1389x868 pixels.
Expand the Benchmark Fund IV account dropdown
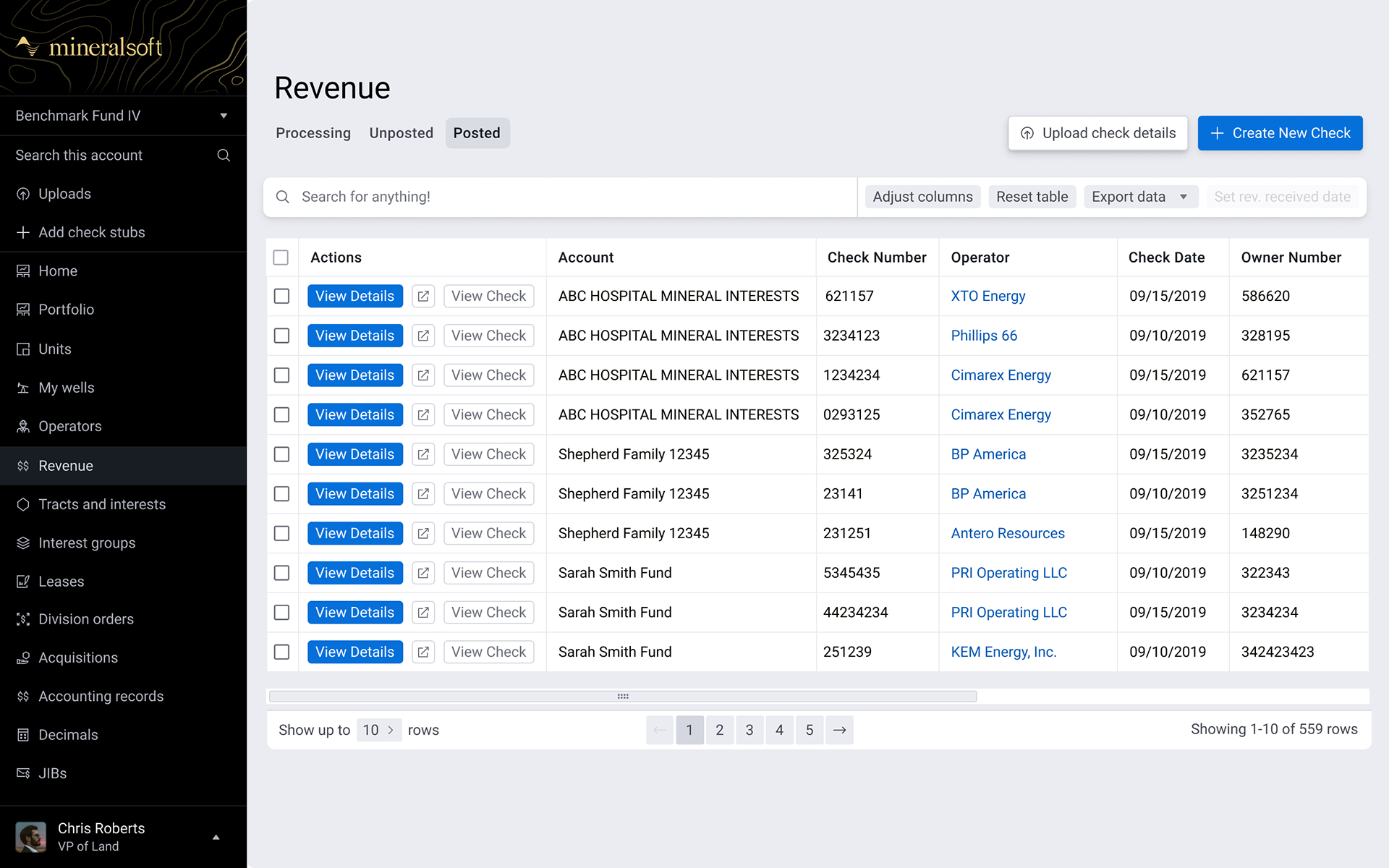123,116
